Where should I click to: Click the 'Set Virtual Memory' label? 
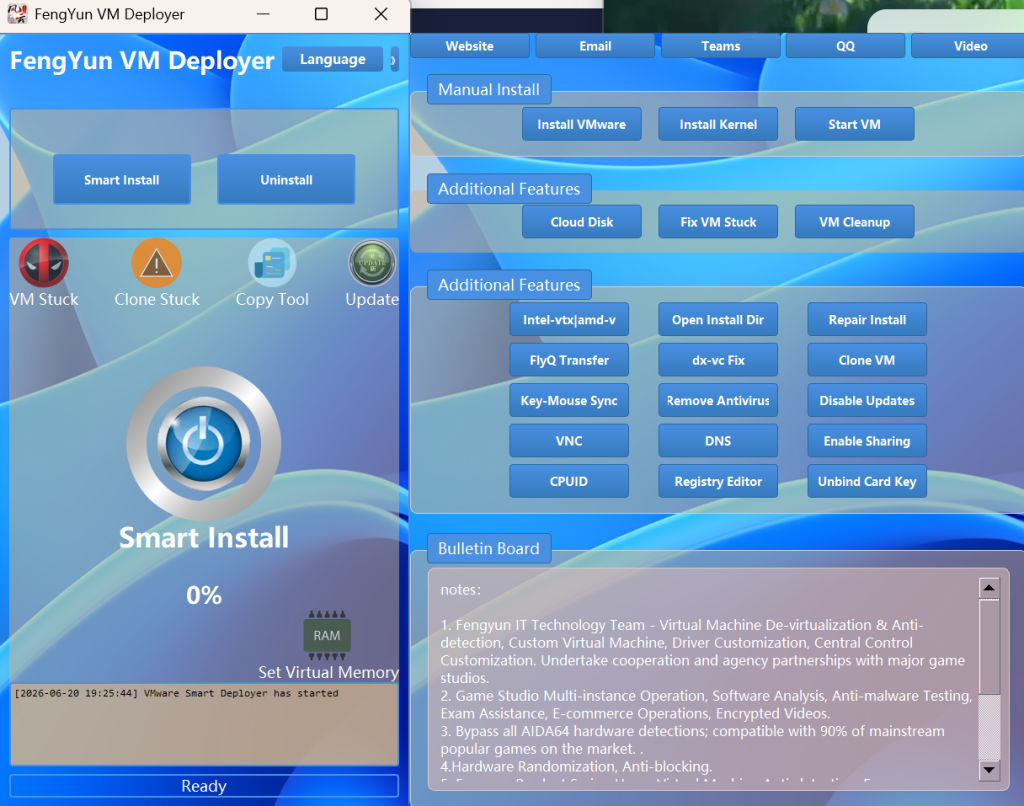(x=328, y=672)
